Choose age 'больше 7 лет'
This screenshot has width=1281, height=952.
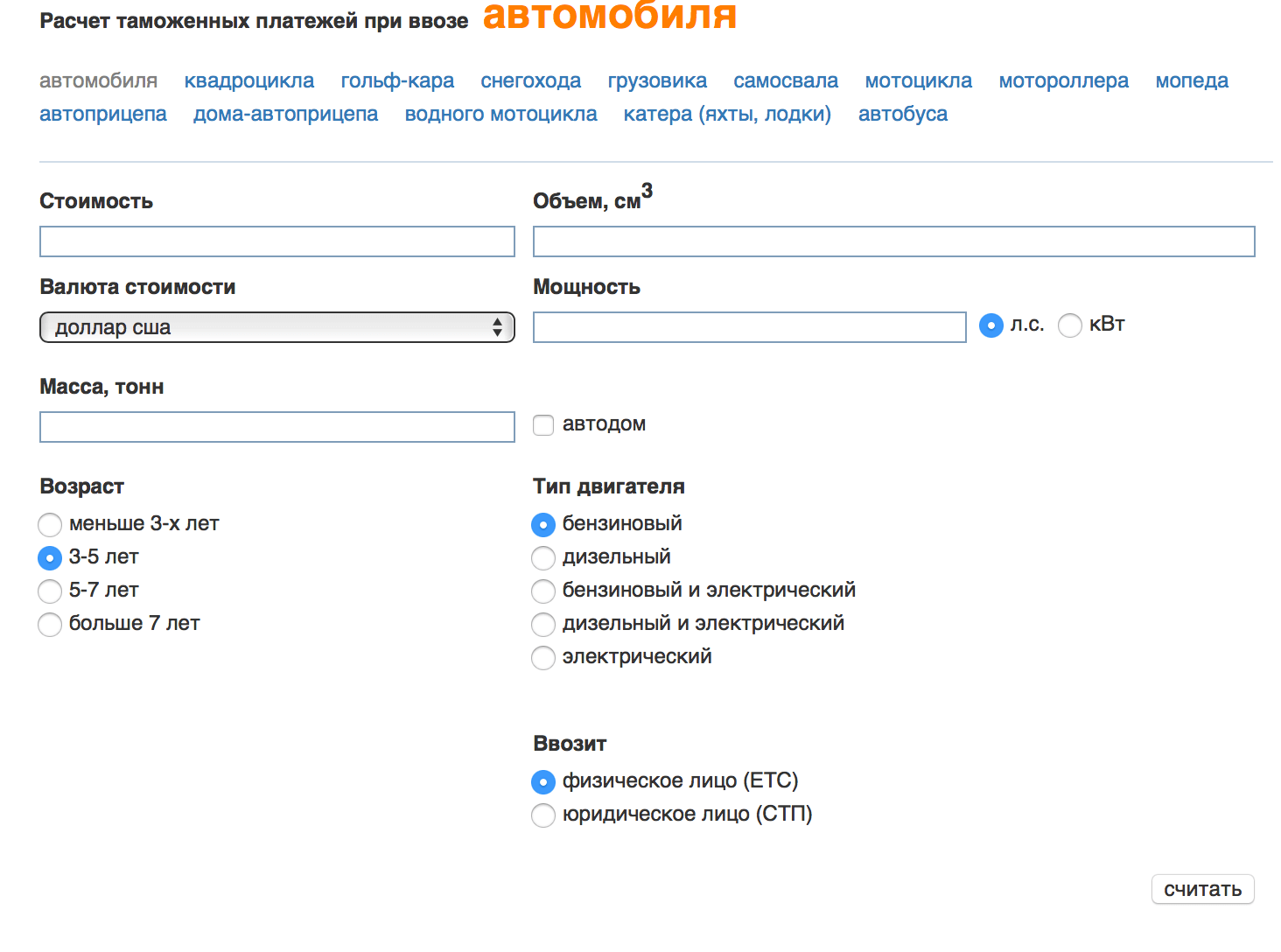(50, 625)
